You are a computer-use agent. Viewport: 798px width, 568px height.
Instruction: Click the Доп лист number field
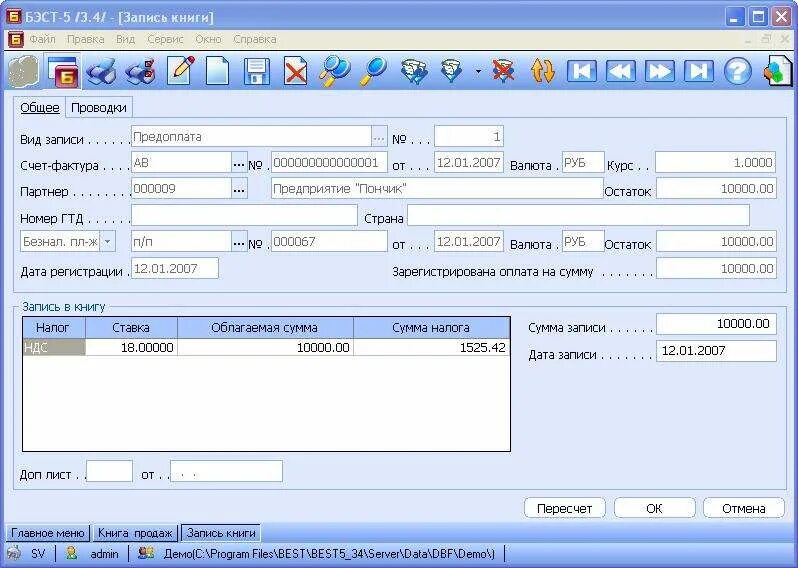(x=109, y=471)
